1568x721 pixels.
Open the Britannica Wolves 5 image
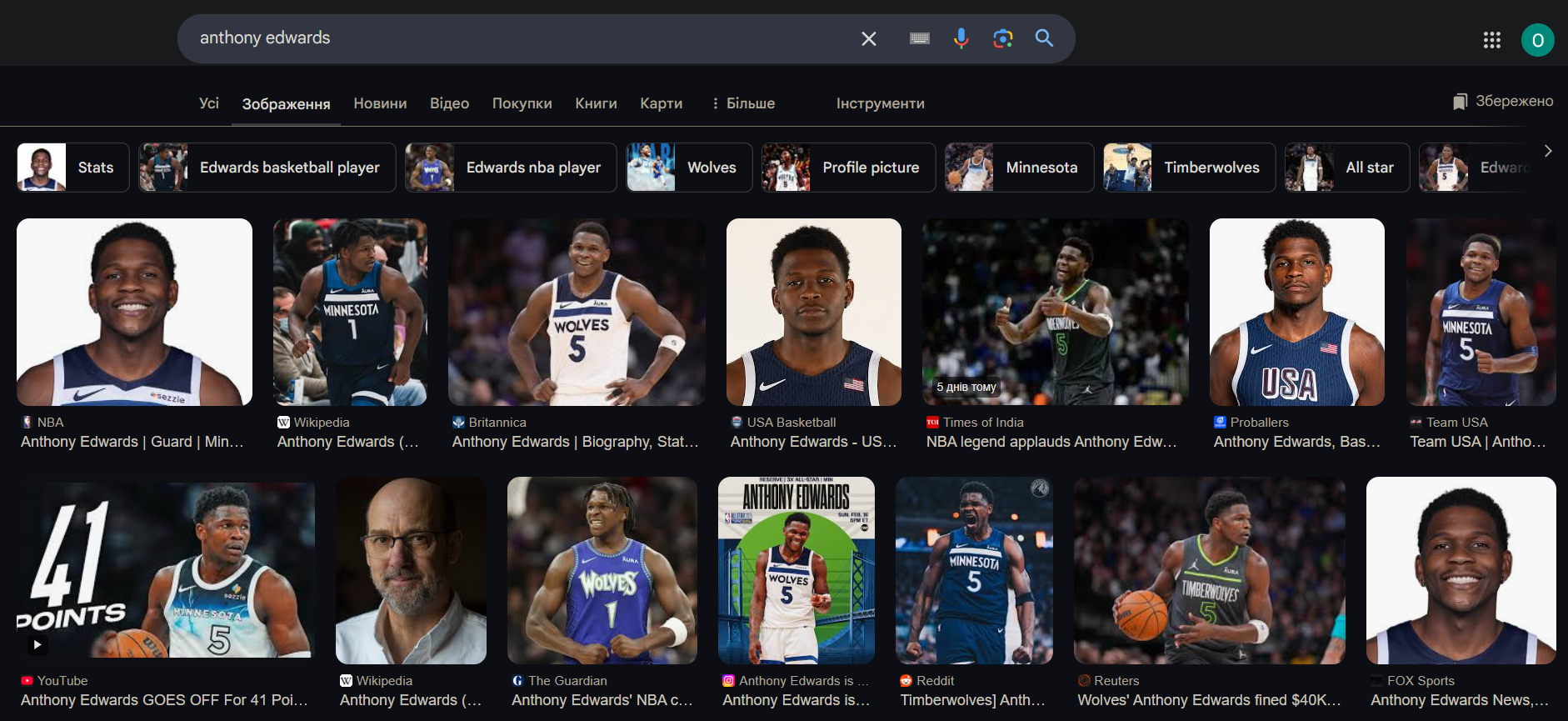click(577, 312)
